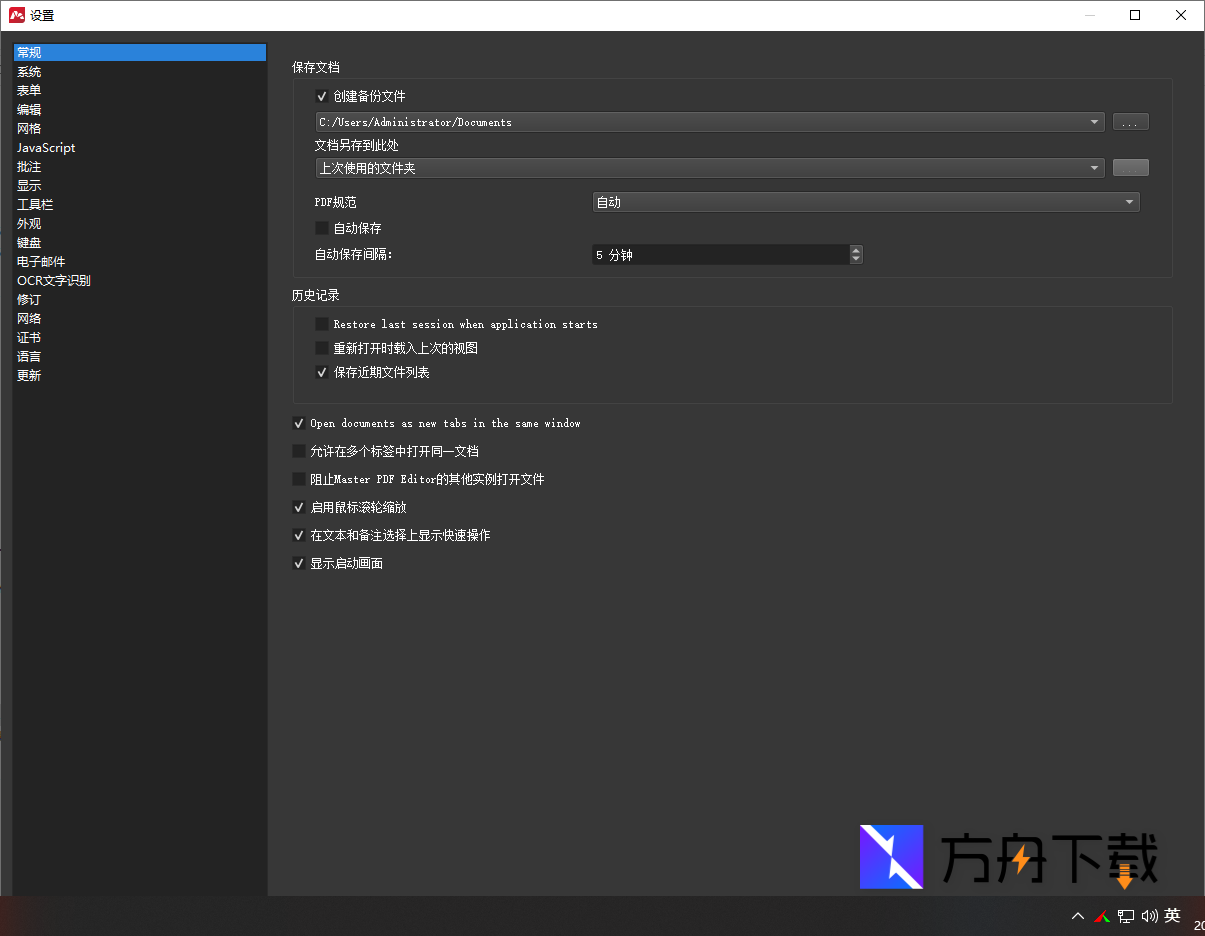Select the JavaScript settings category

(45, 147)
